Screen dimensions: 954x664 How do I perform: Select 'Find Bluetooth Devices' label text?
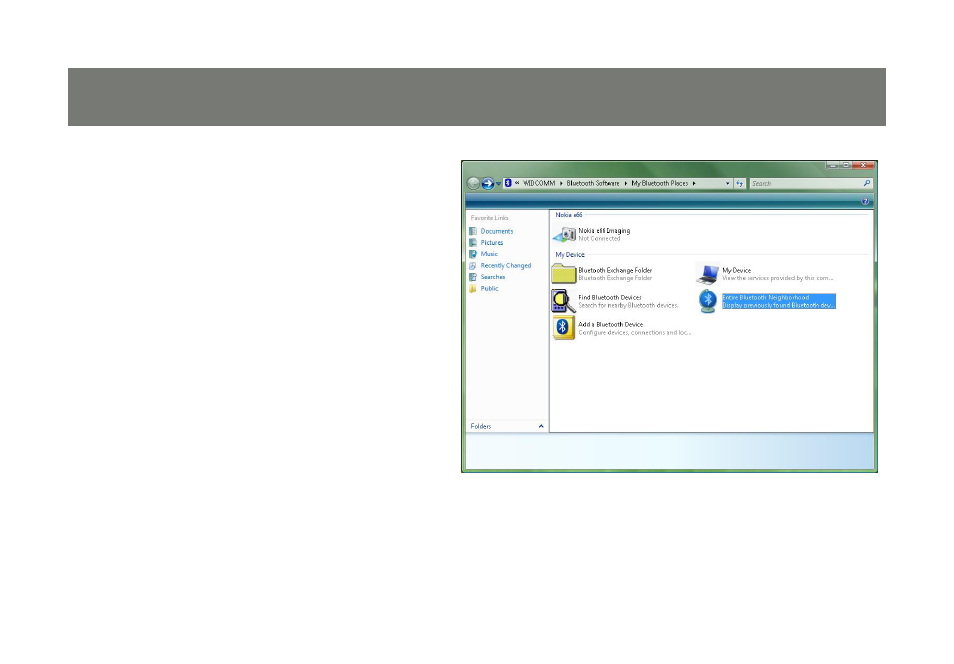(x=610, y=298)
